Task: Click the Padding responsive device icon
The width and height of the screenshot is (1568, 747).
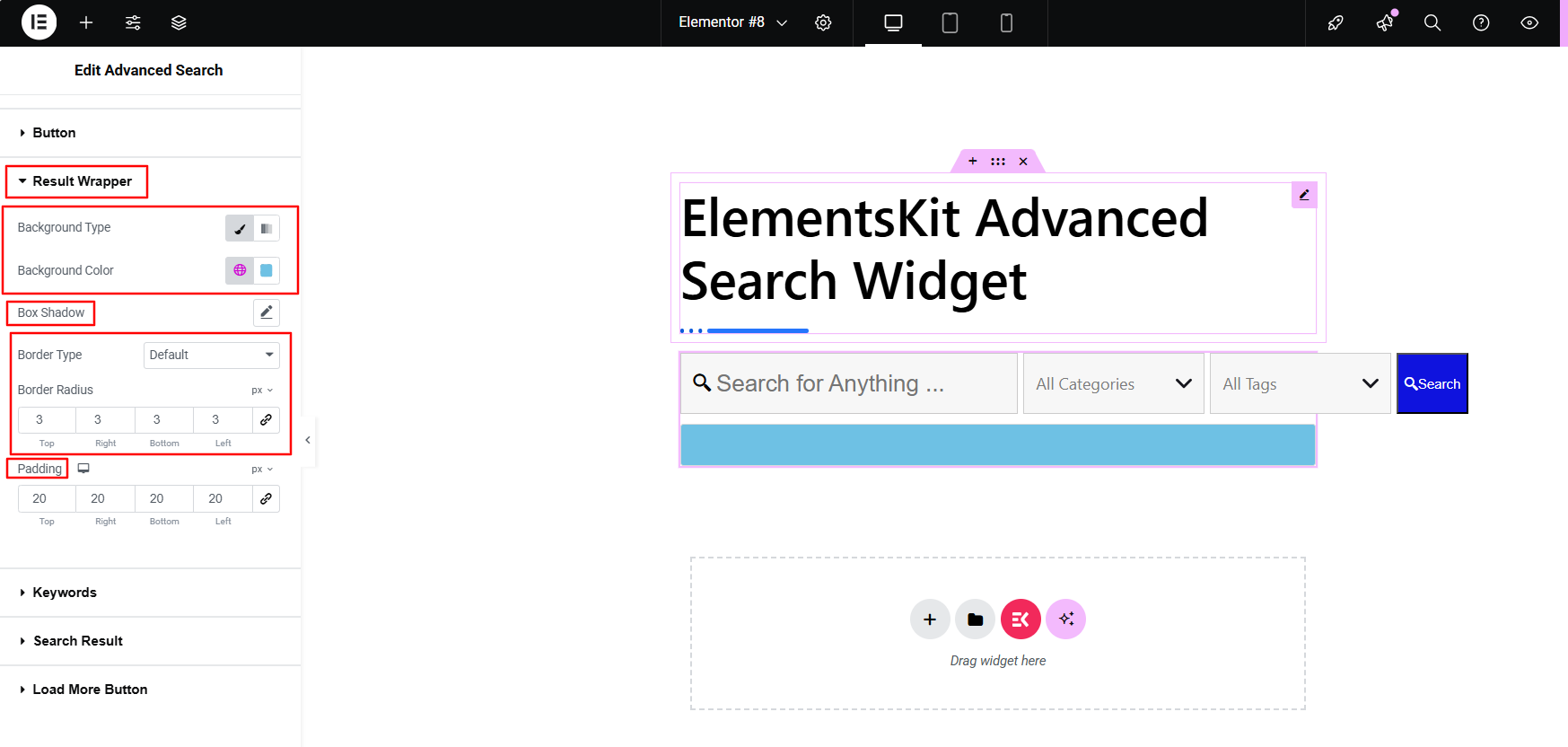Action: tap(83, 469)
